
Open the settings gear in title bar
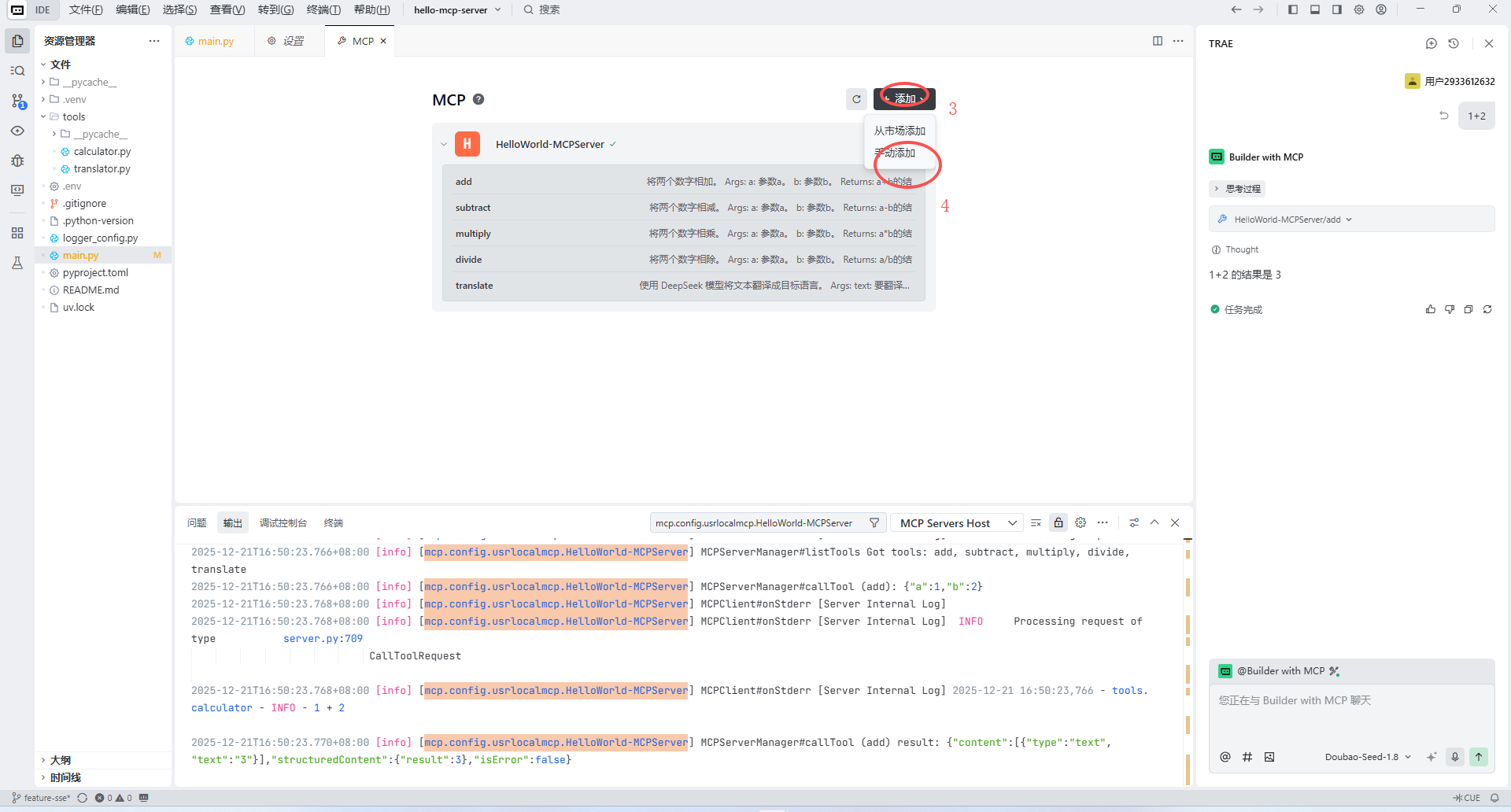pyautogui.click(x=1359, y=9)
